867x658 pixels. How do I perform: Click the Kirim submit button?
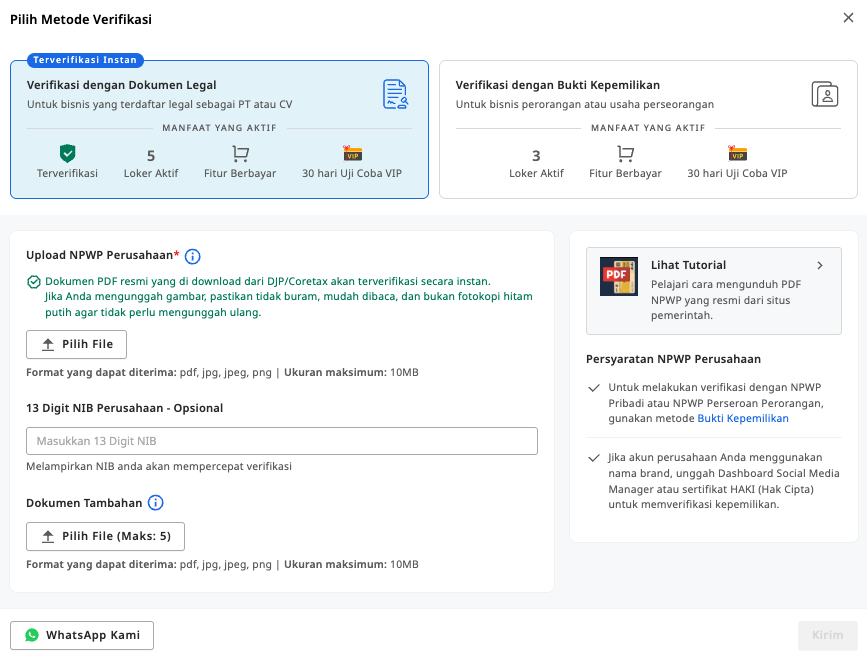click(828, 635)
